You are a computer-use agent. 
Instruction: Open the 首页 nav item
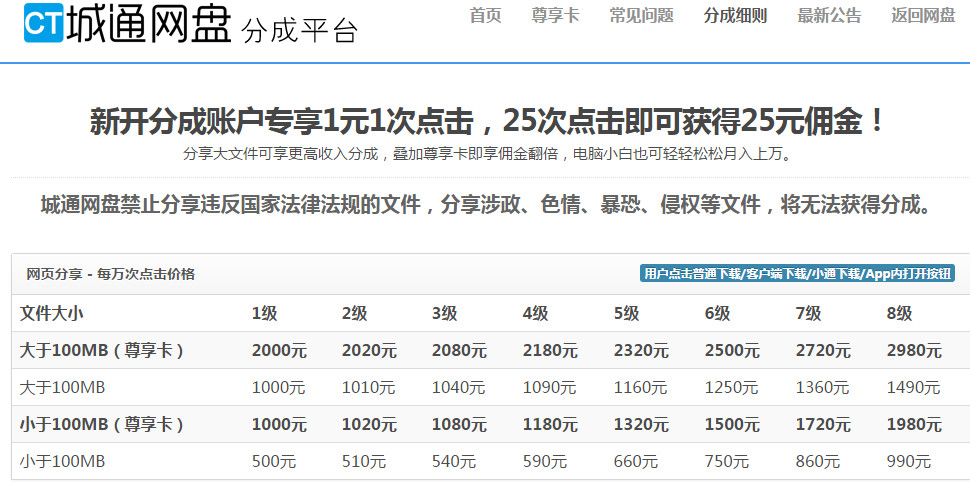click(x=486, y=15)
